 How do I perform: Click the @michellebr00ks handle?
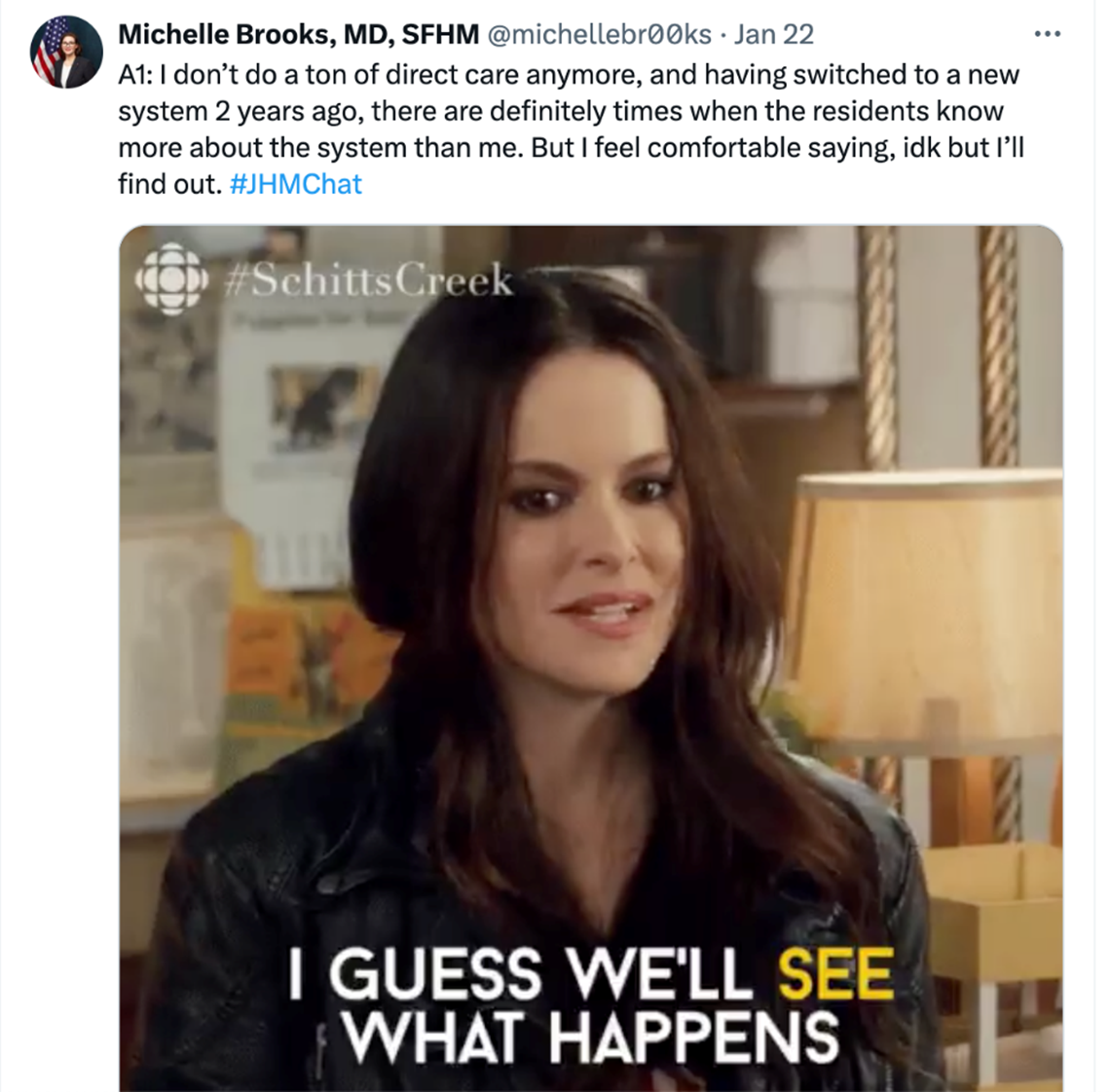click(x=600, y=34)
